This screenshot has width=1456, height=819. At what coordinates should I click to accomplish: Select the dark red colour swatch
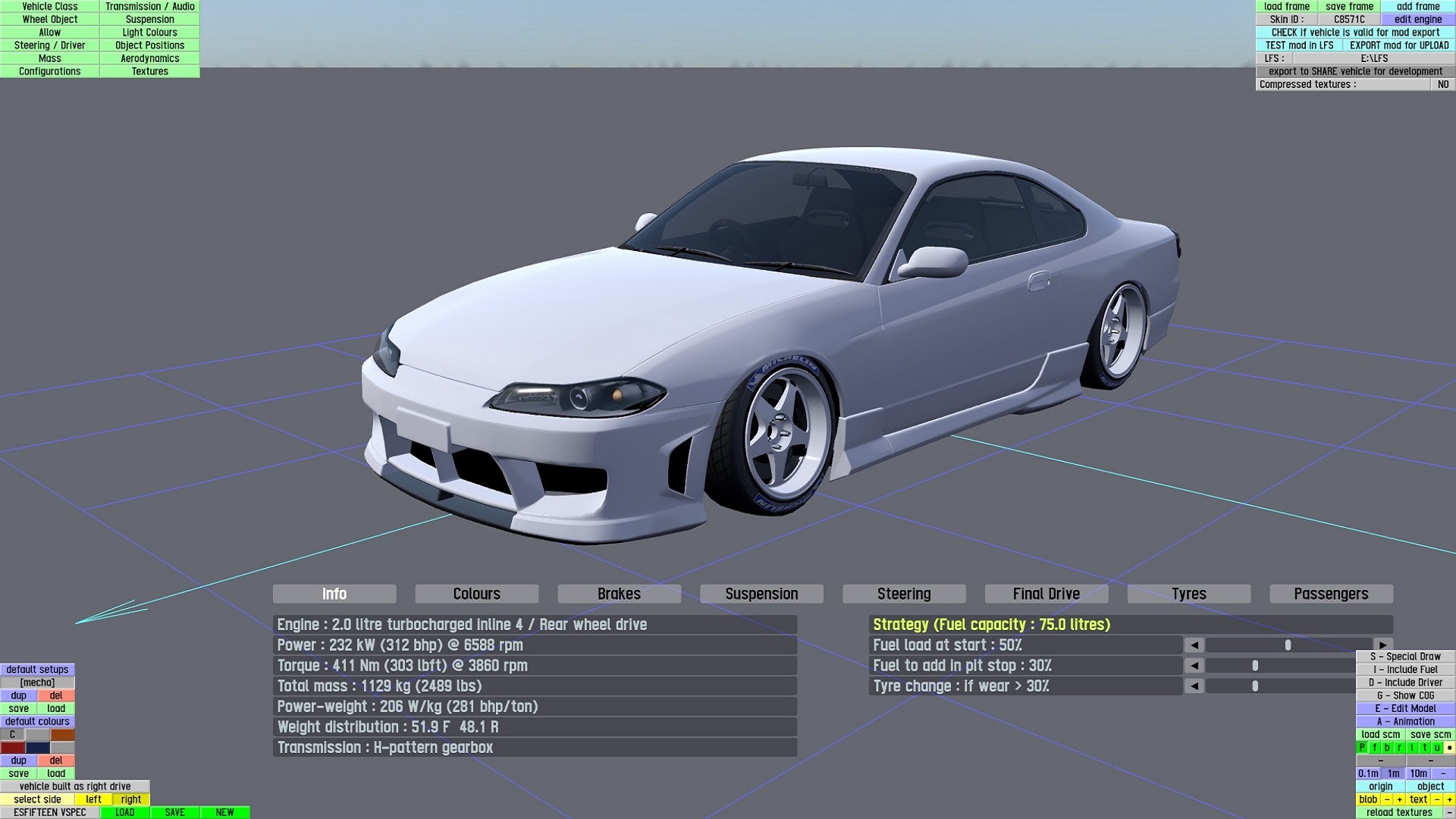(x=13, y=748)
